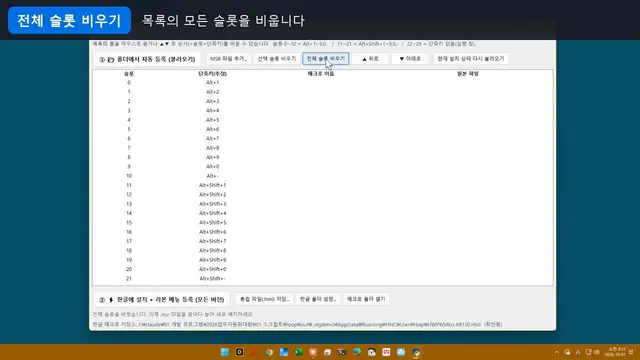Select slot 0 row with Alt+1
Screen dimensions: 640x360
coord(322,82)
